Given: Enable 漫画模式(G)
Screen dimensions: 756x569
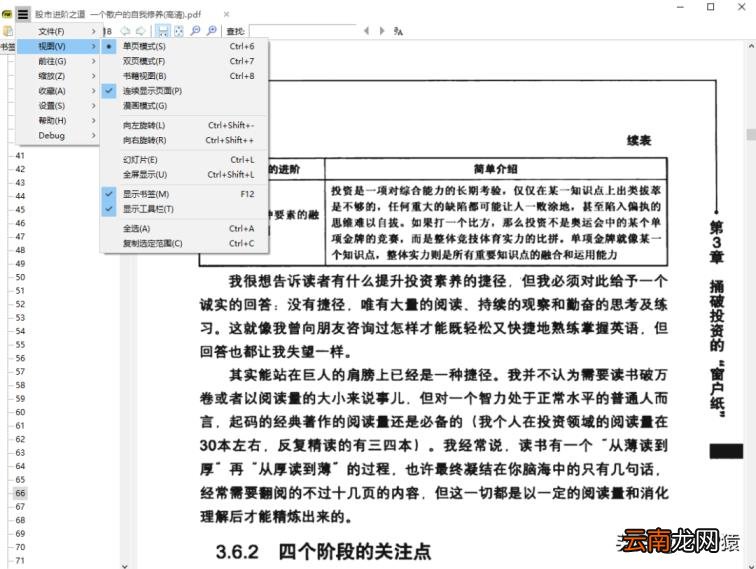Looking at the screenshot, I should click(184, 106).
